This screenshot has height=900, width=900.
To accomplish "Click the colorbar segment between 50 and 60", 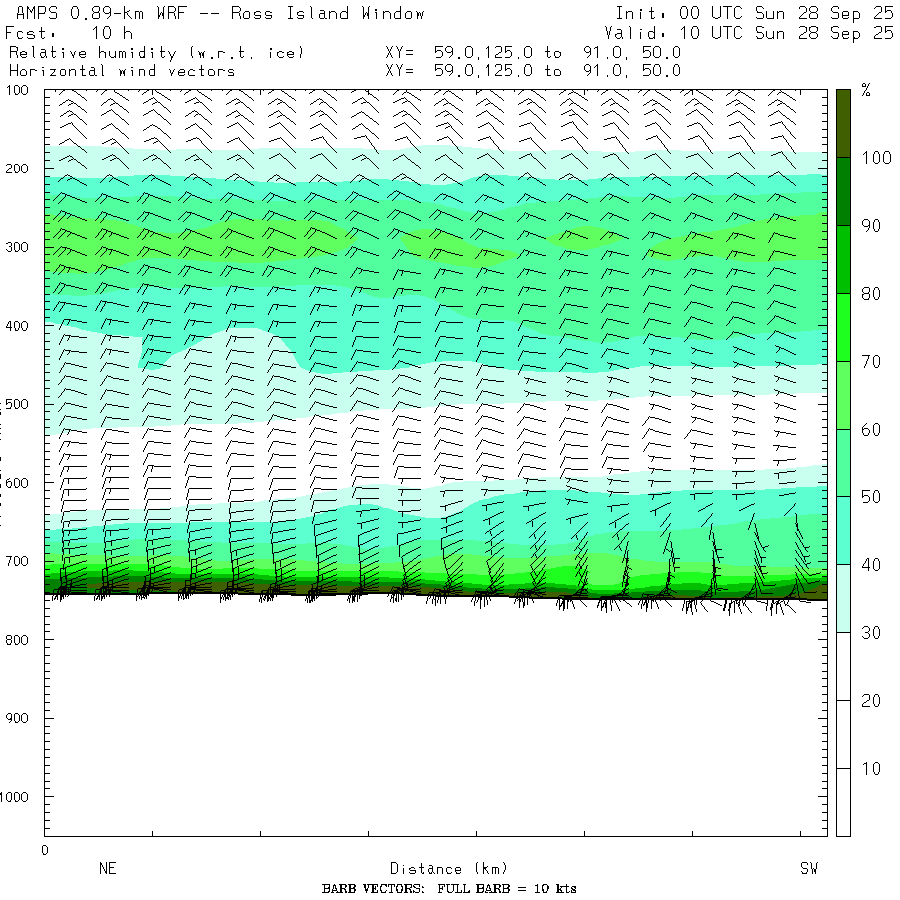I will 843,462.
